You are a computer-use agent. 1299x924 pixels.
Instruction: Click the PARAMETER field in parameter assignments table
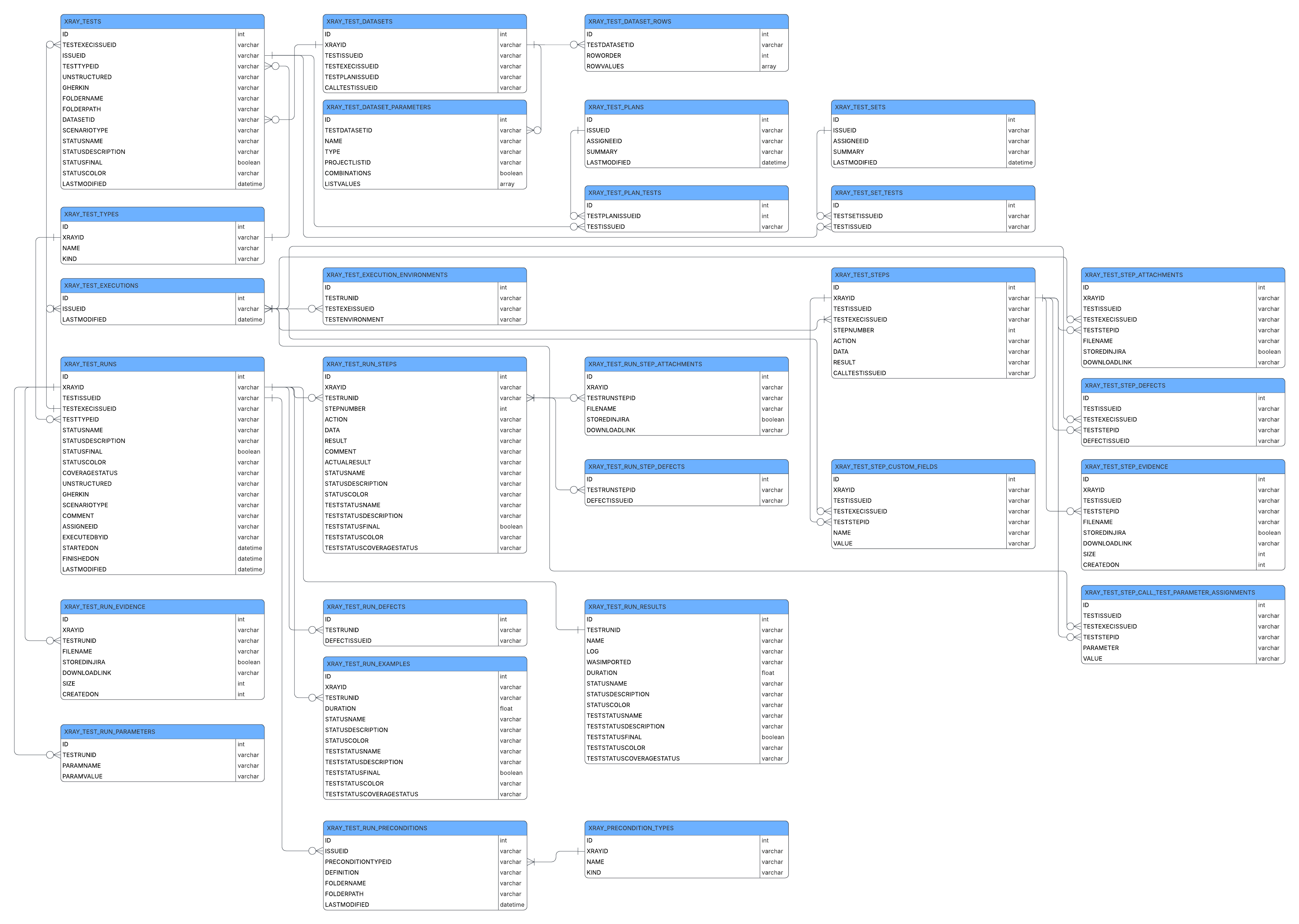[1182, 648]
